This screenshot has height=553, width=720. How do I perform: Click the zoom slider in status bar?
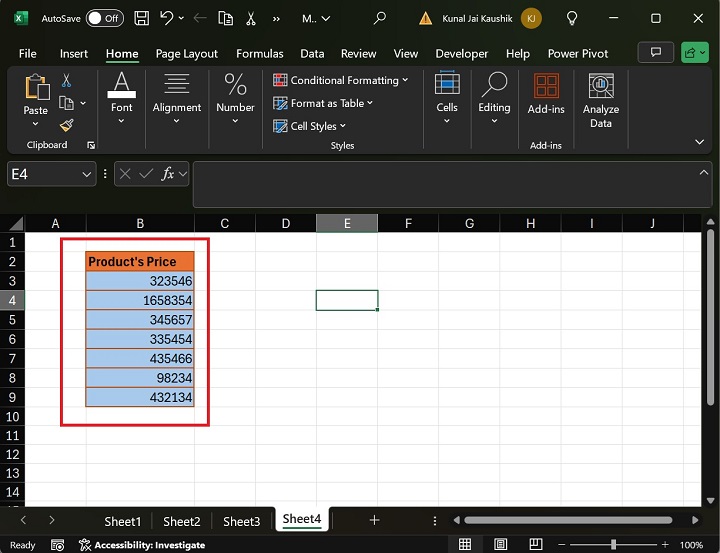(613, 545)
